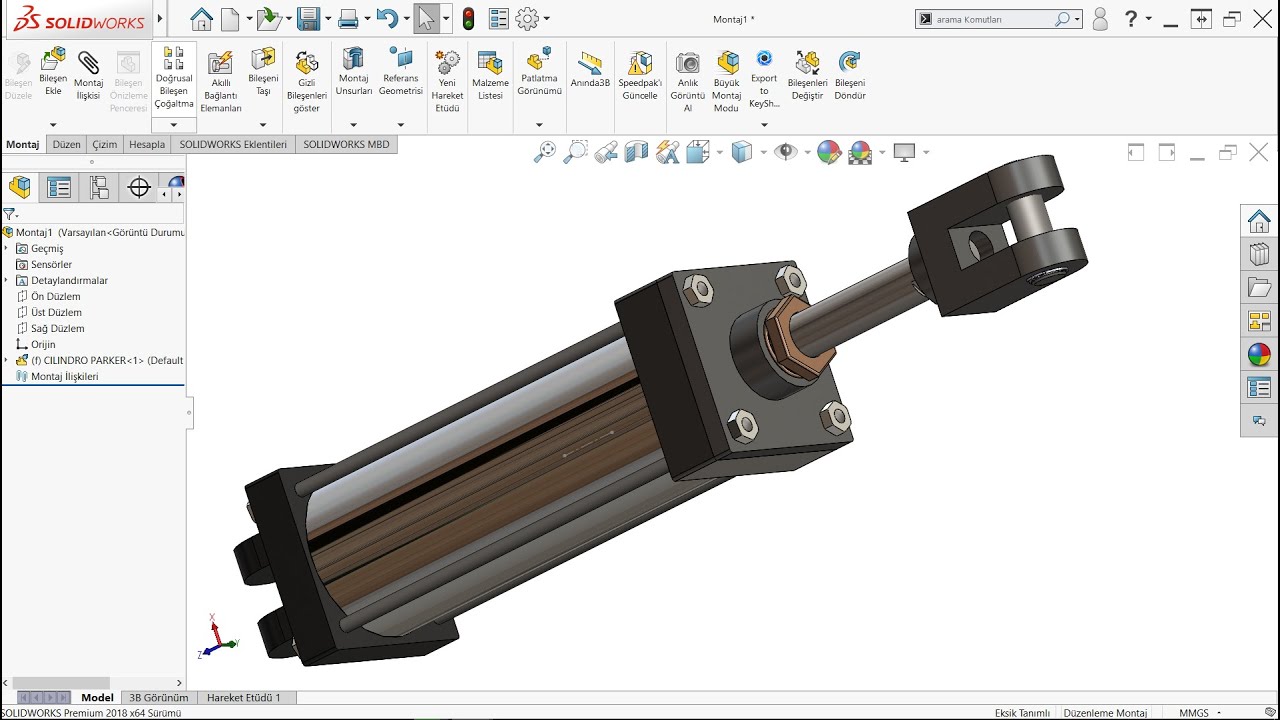Open the file properties list icon
The height and width of the screenshot is (720, 1280).
coord(498,18)
